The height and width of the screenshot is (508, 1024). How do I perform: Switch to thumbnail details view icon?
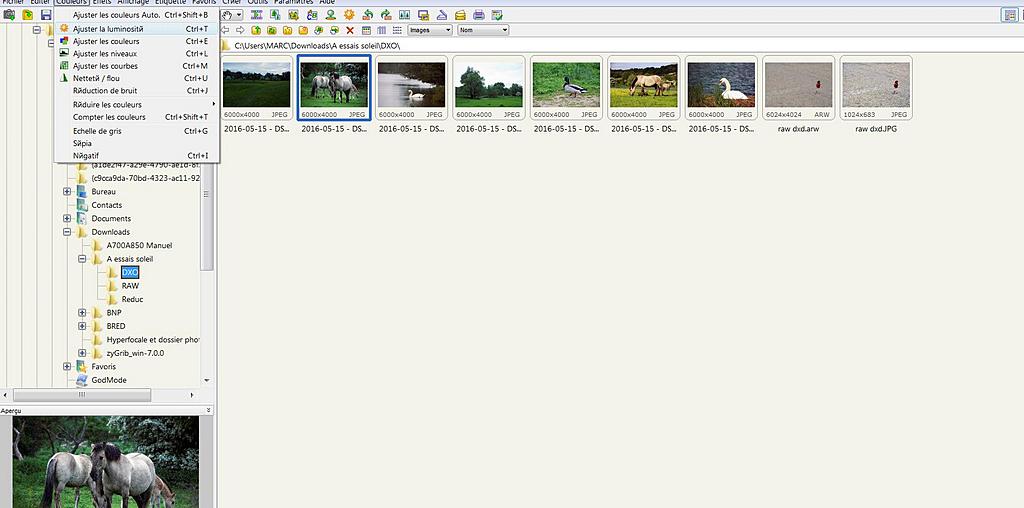pos(366,30)
